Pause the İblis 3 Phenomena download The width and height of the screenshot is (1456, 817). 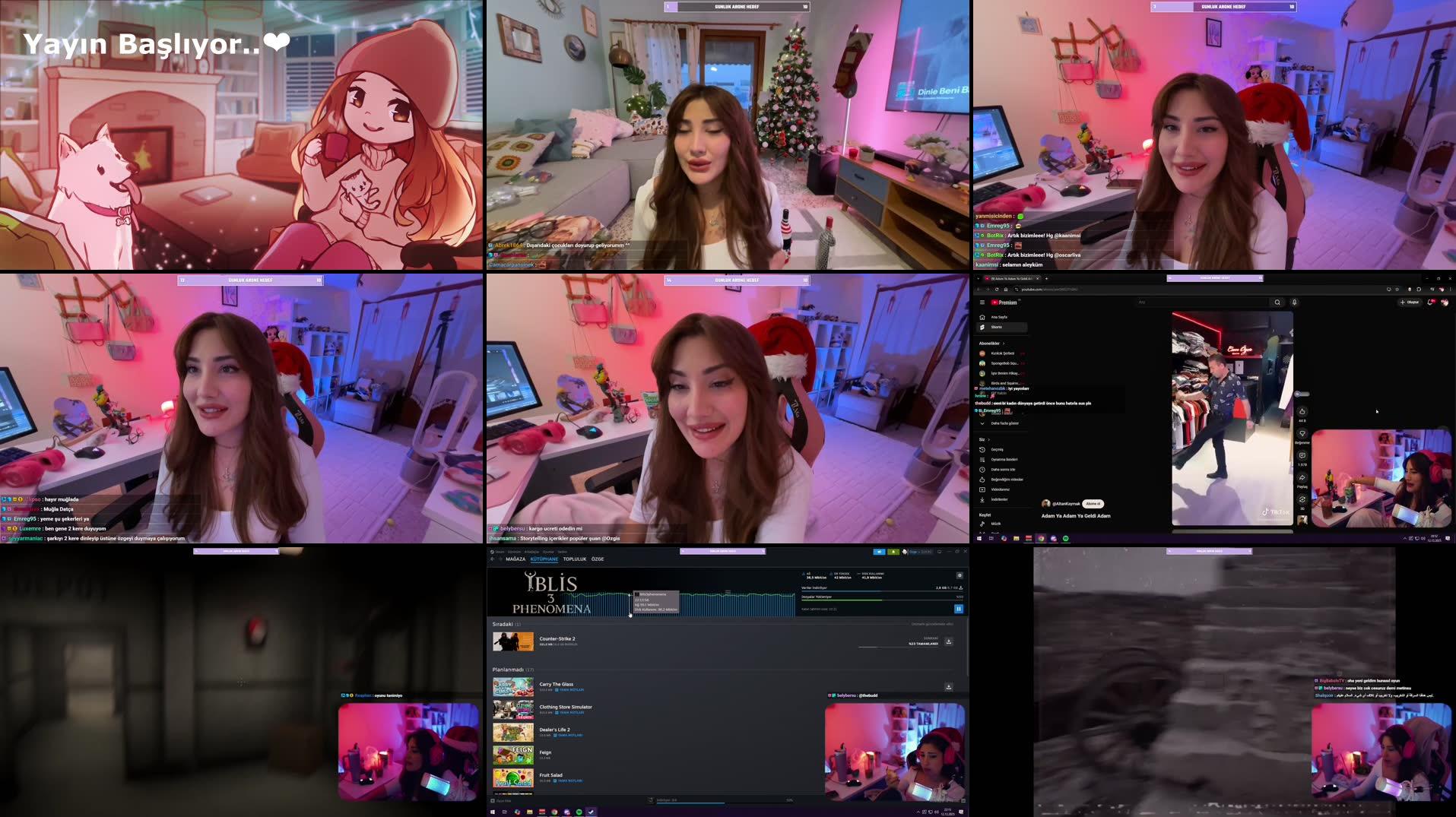click(x=959, y=609)
